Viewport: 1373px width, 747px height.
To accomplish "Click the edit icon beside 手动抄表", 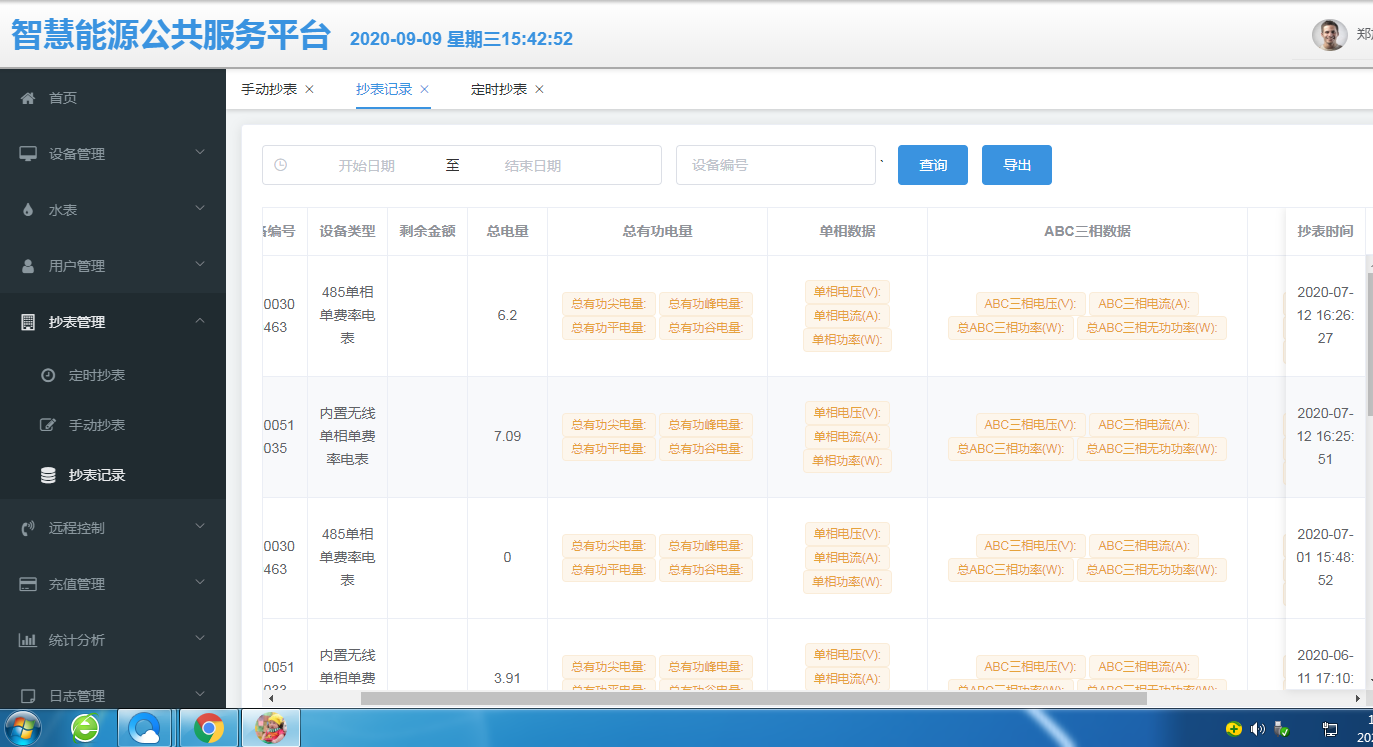I will pos(48,425).
